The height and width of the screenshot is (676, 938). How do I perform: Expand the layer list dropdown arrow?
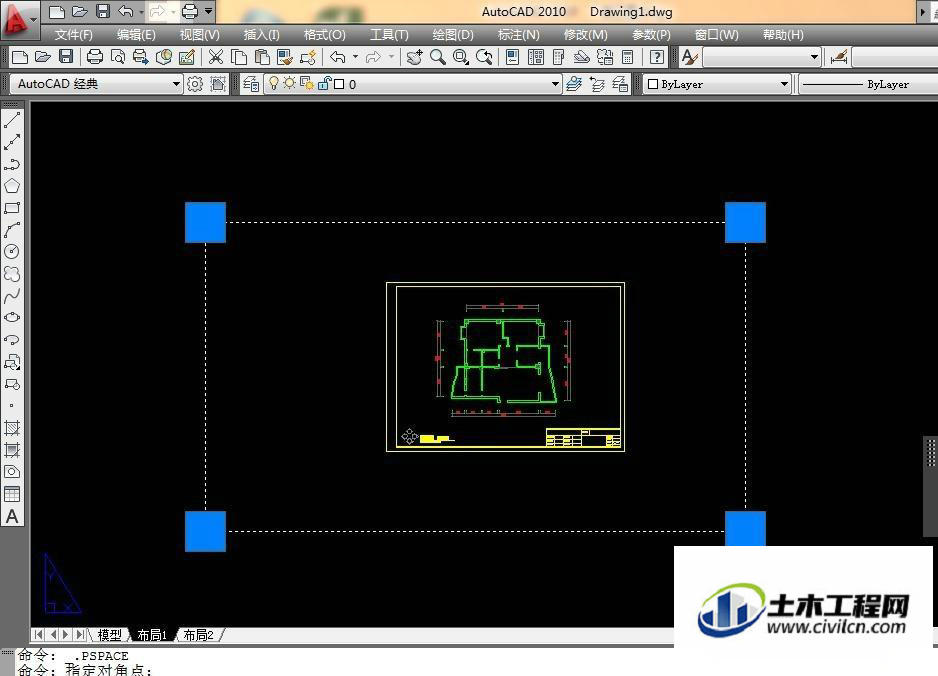click(555, 84)
